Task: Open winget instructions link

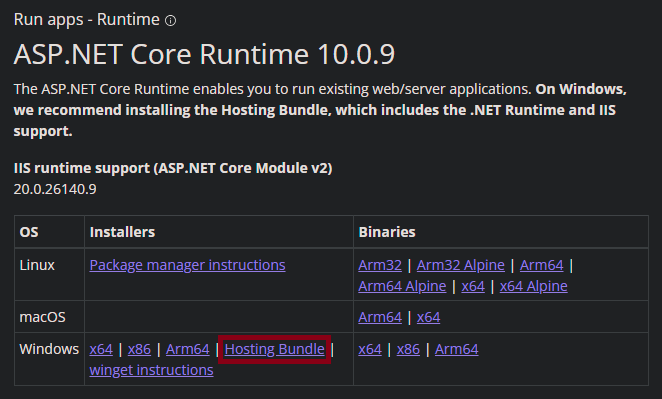Action: [x=152, y=370]
